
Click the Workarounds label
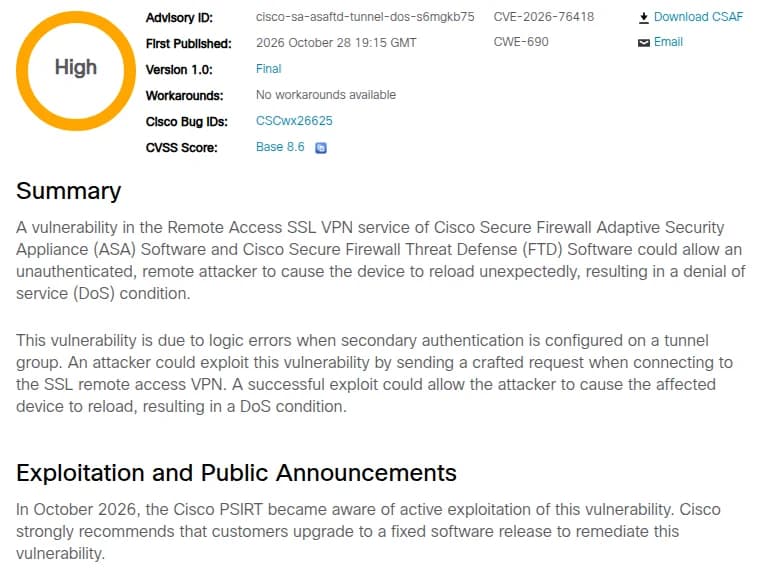(x=184, y=96)
